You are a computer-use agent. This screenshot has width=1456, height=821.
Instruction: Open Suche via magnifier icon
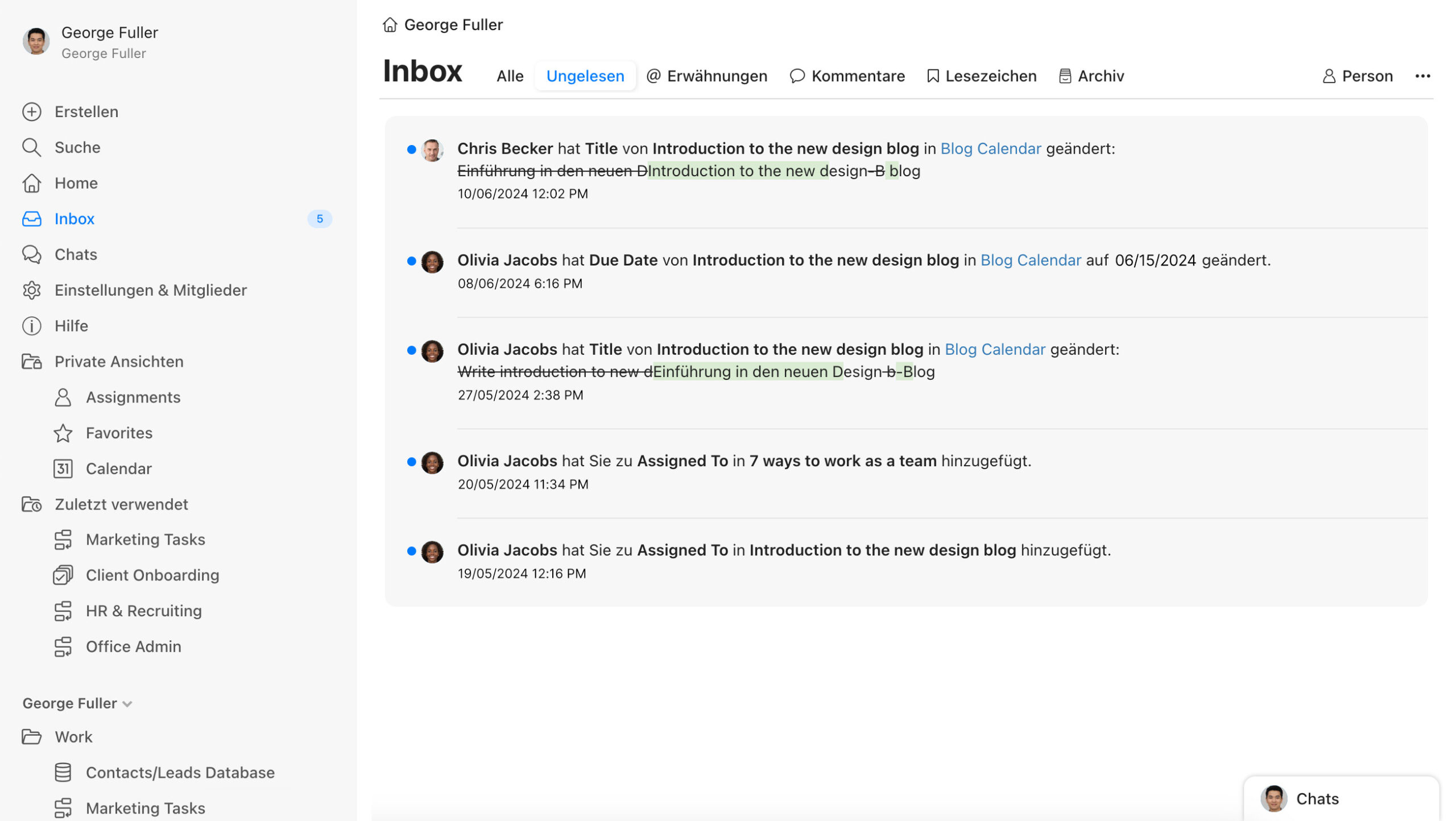coord(32,147)
